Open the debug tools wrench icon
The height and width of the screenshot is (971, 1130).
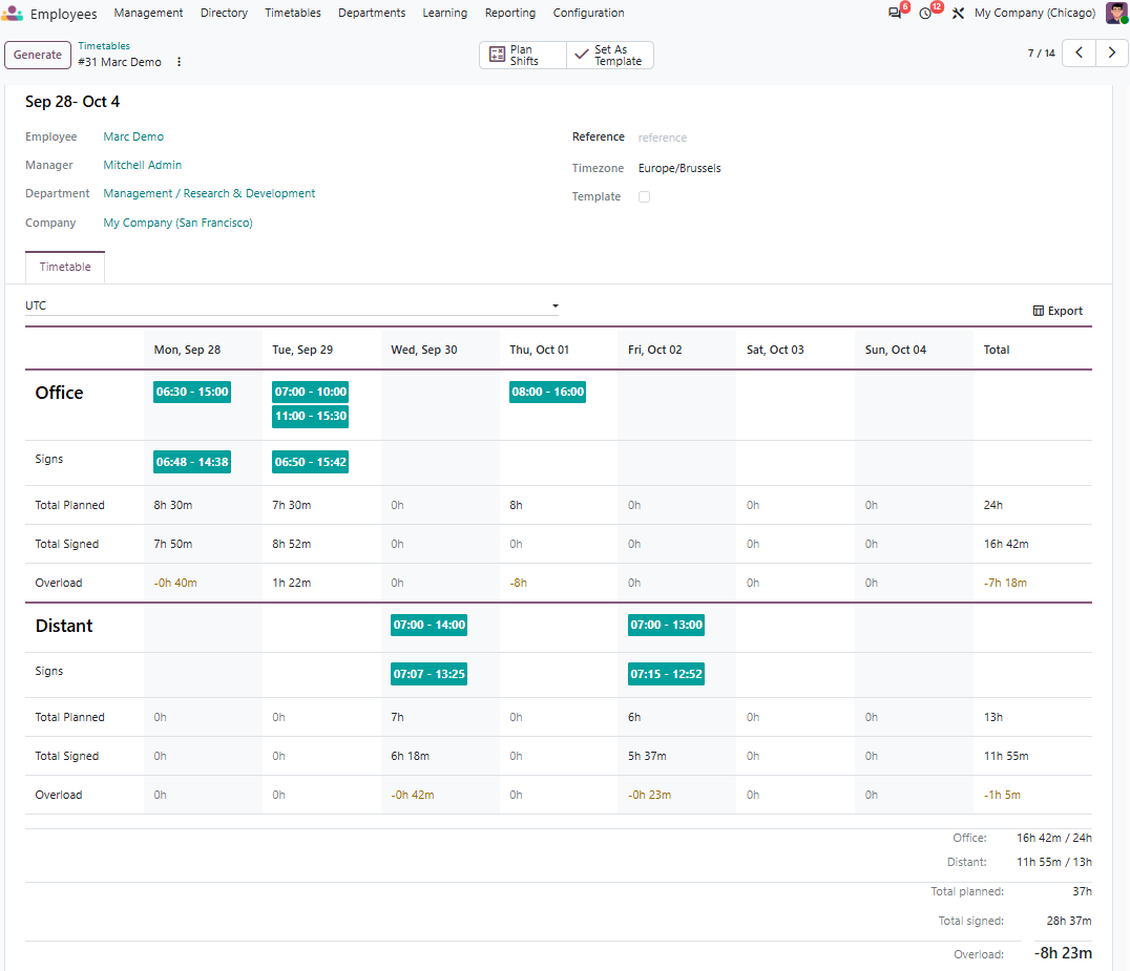coord(958,13)
